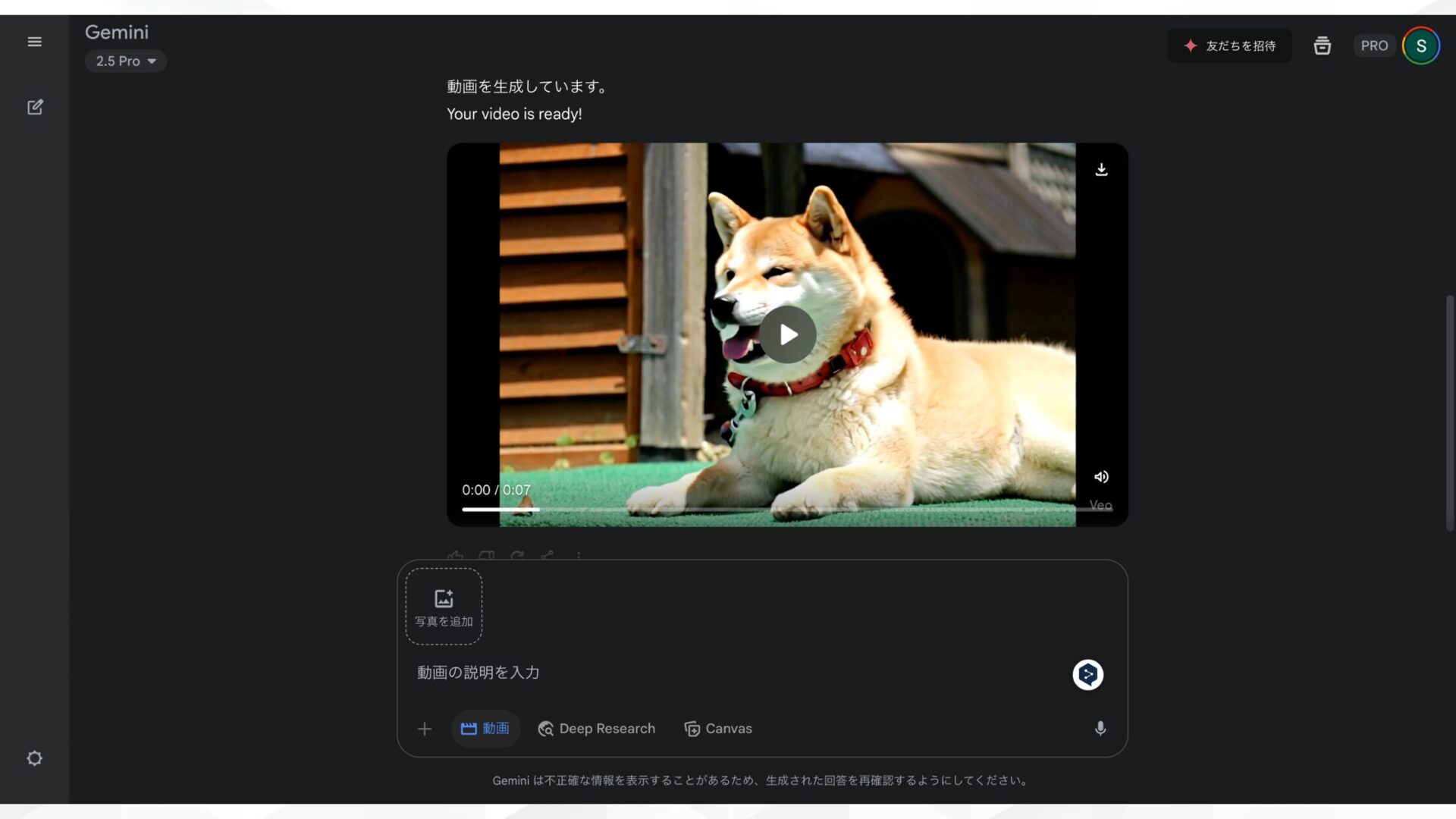Viewport: 1456px width, 819px height.
Task: Click the 写真を追加 add photo icon
Action: pos(443,606)
